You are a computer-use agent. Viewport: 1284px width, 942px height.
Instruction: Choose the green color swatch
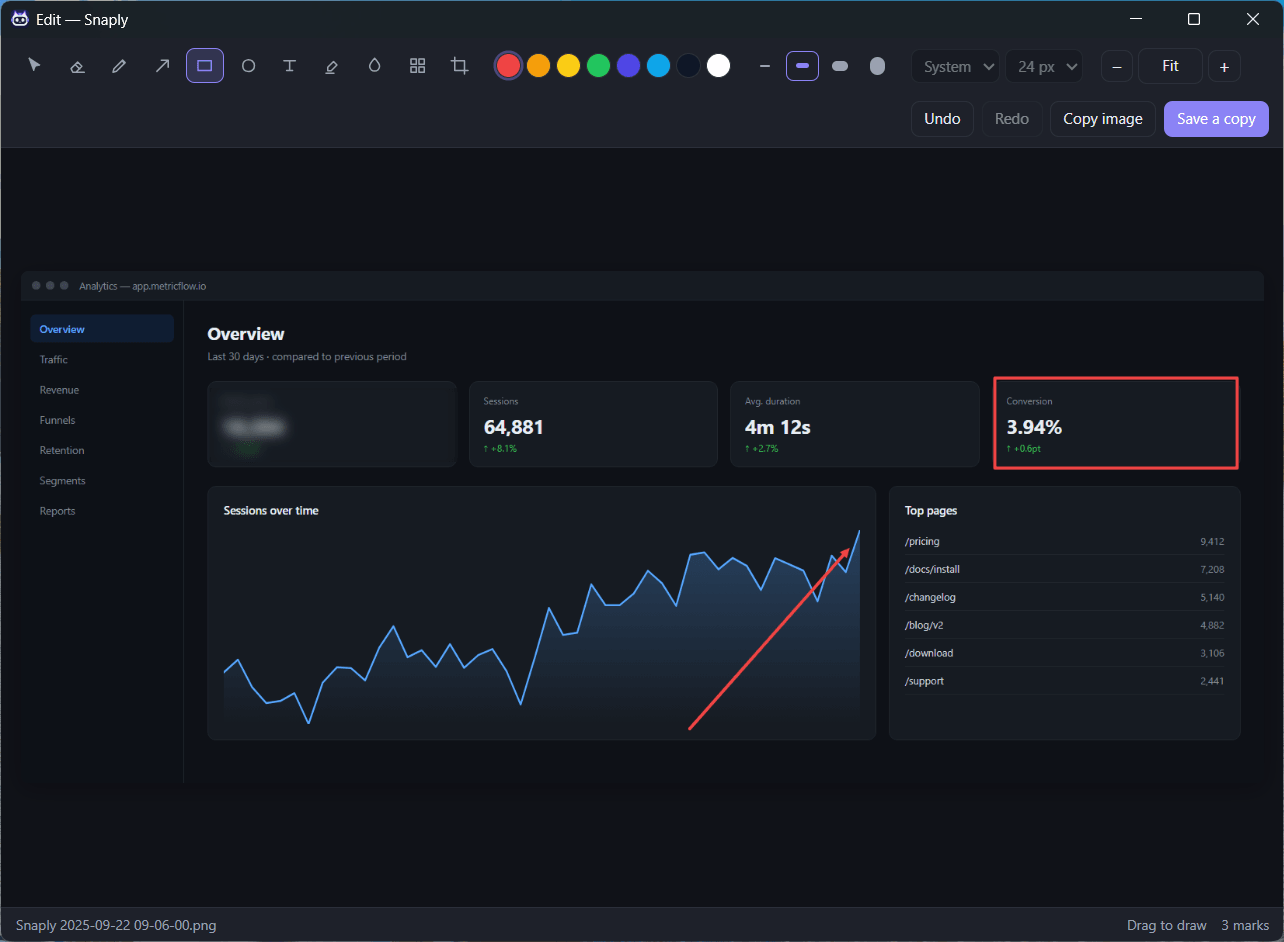(x=598, y=66)
